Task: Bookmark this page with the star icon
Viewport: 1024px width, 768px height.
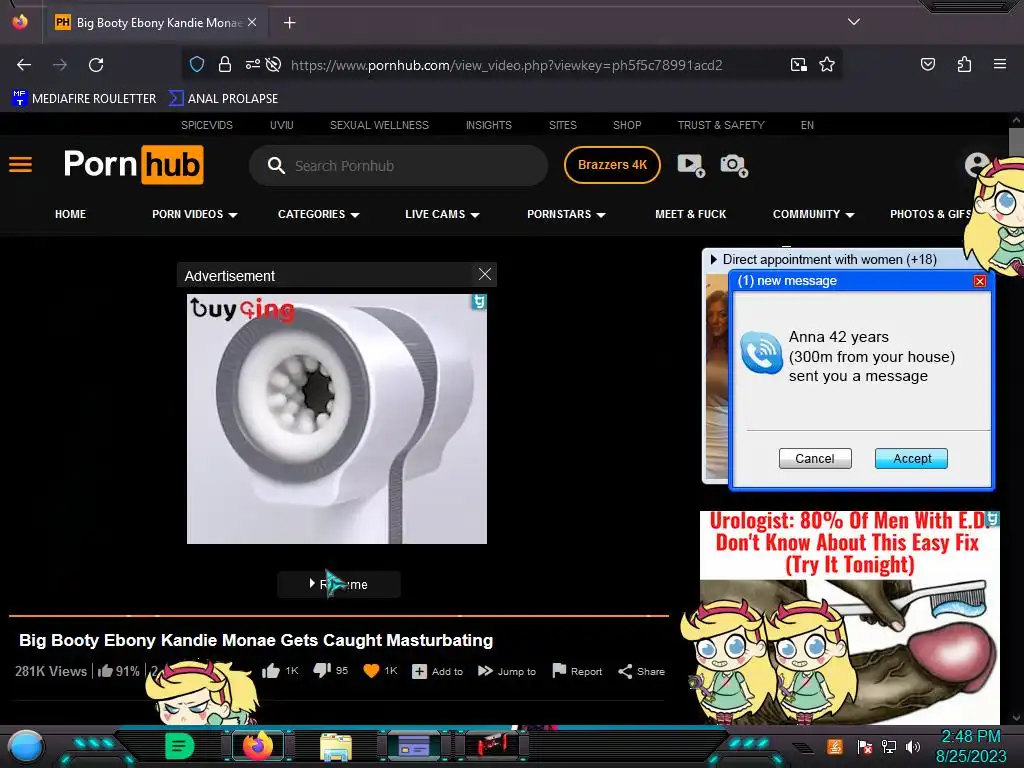Action: (827, 65)
